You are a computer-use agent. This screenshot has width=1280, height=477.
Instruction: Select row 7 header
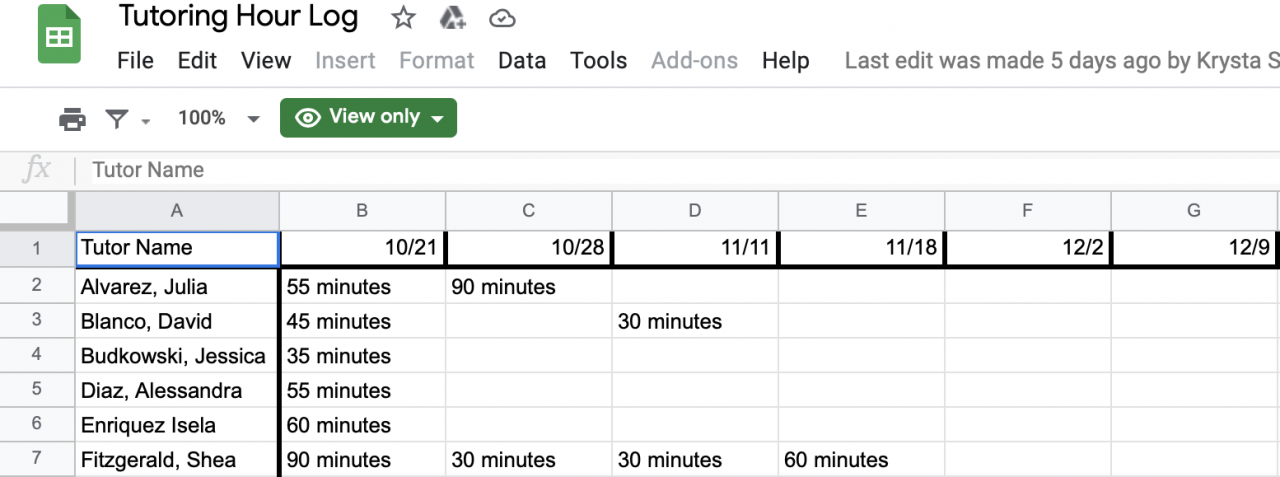point(37,460)
